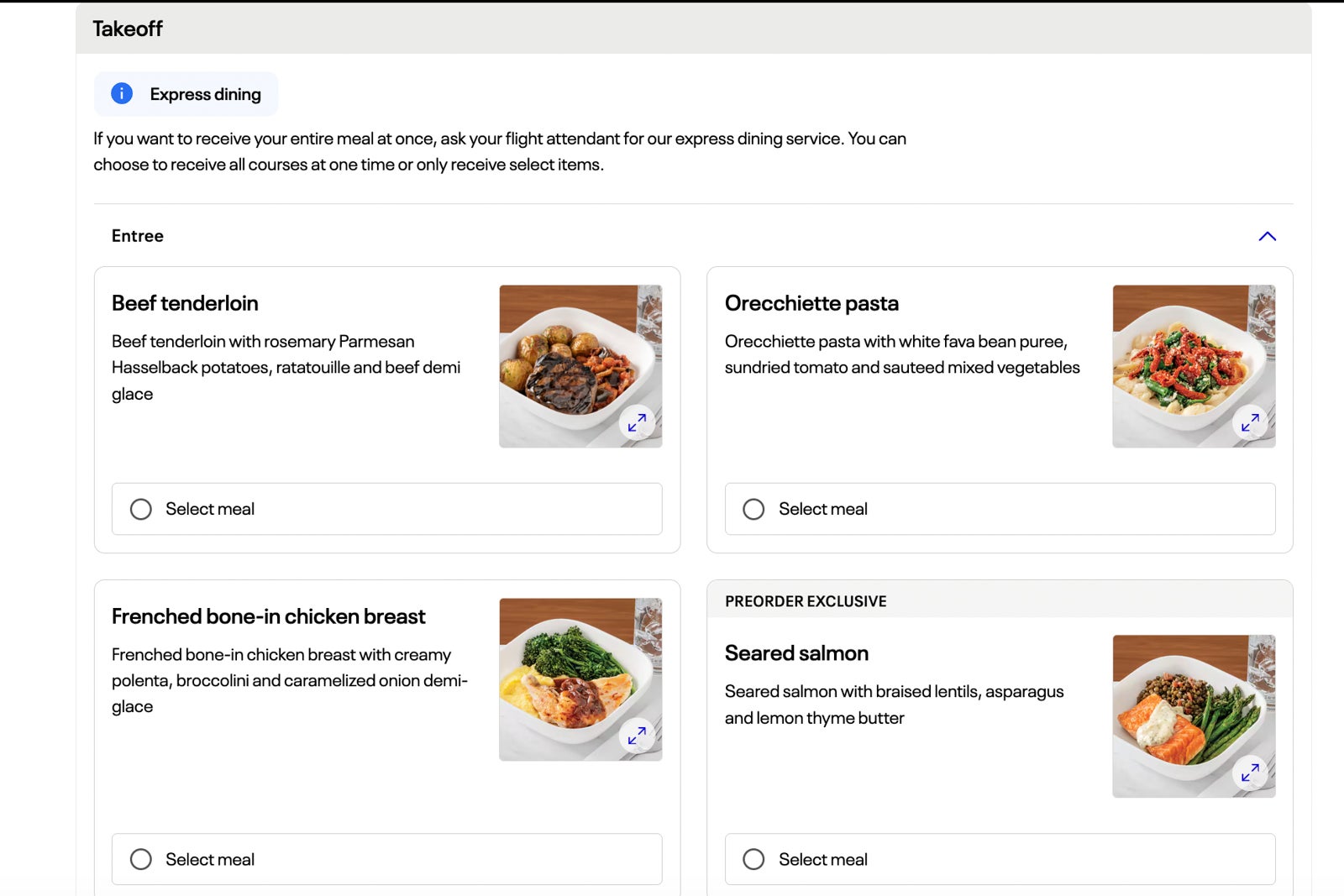The height and width of the screenshot is (896, 1344).
Task: Open the Beef tenderloin dish thumbnail
Action: tap(580, 366)
